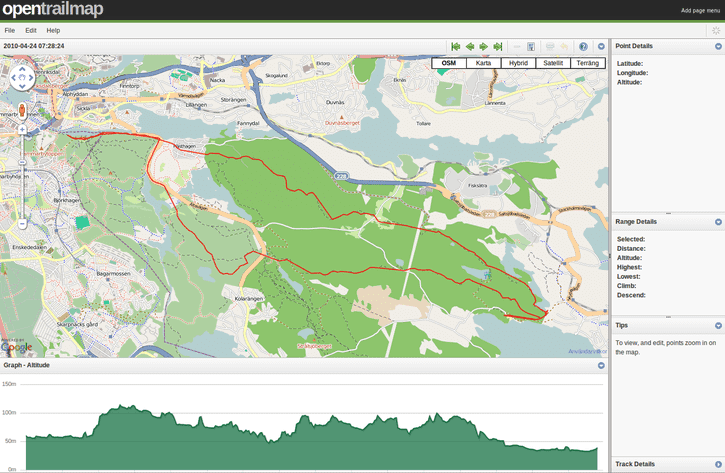Pan the map left with arrow
The height and width of the screenshot is (473, 725).
point(13,78)
